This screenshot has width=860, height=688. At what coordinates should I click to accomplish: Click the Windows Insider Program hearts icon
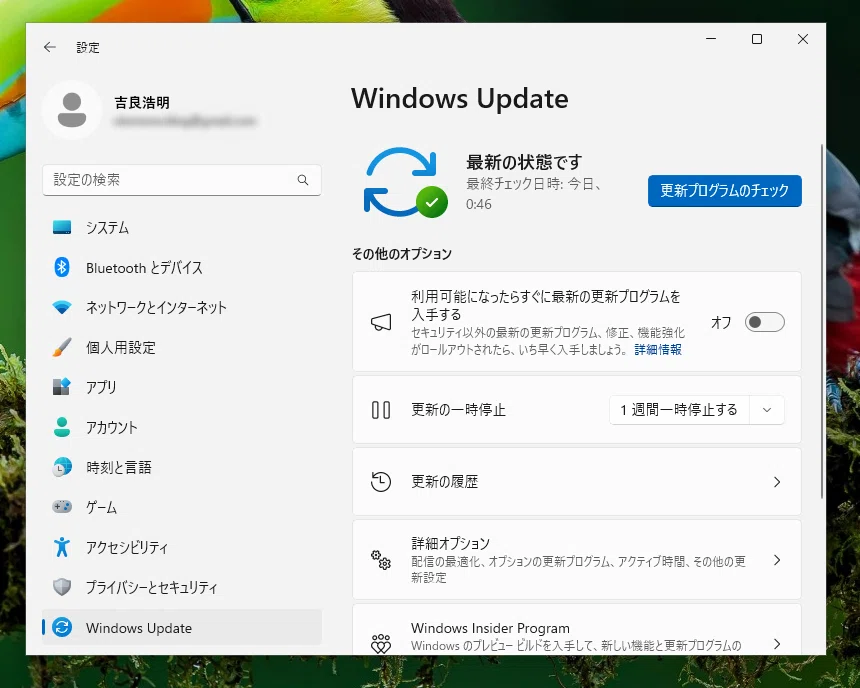[x=381, y=644]
